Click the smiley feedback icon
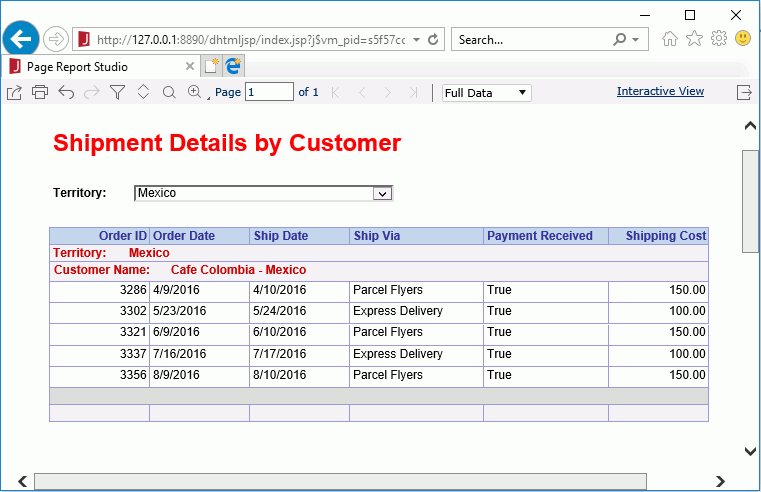The height and width of the screenshot is (492, 761). click(743, 38)
